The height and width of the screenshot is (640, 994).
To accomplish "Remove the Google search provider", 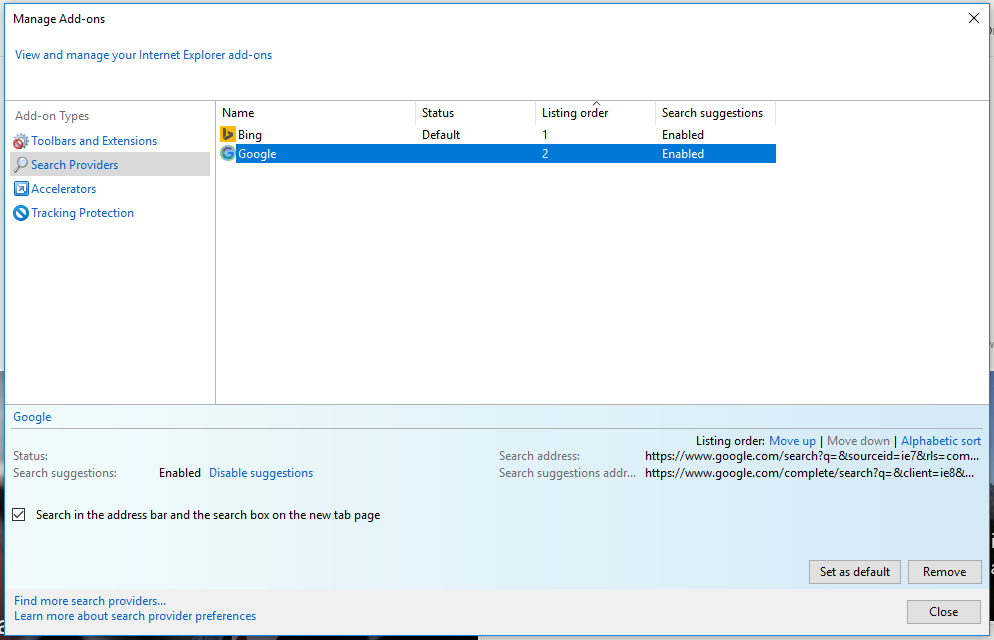I will [945, 572].
